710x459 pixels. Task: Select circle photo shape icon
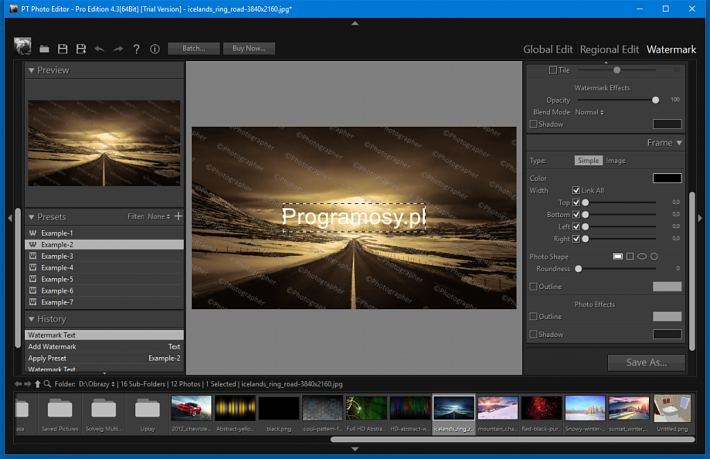[654, 256]
